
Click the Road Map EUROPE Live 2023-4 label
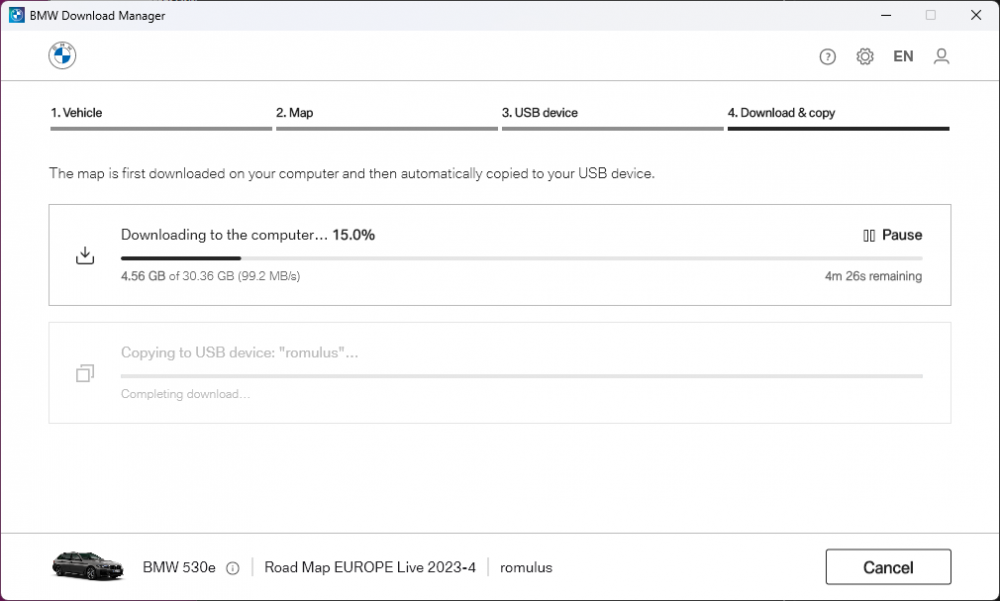(x=370, y=568)
